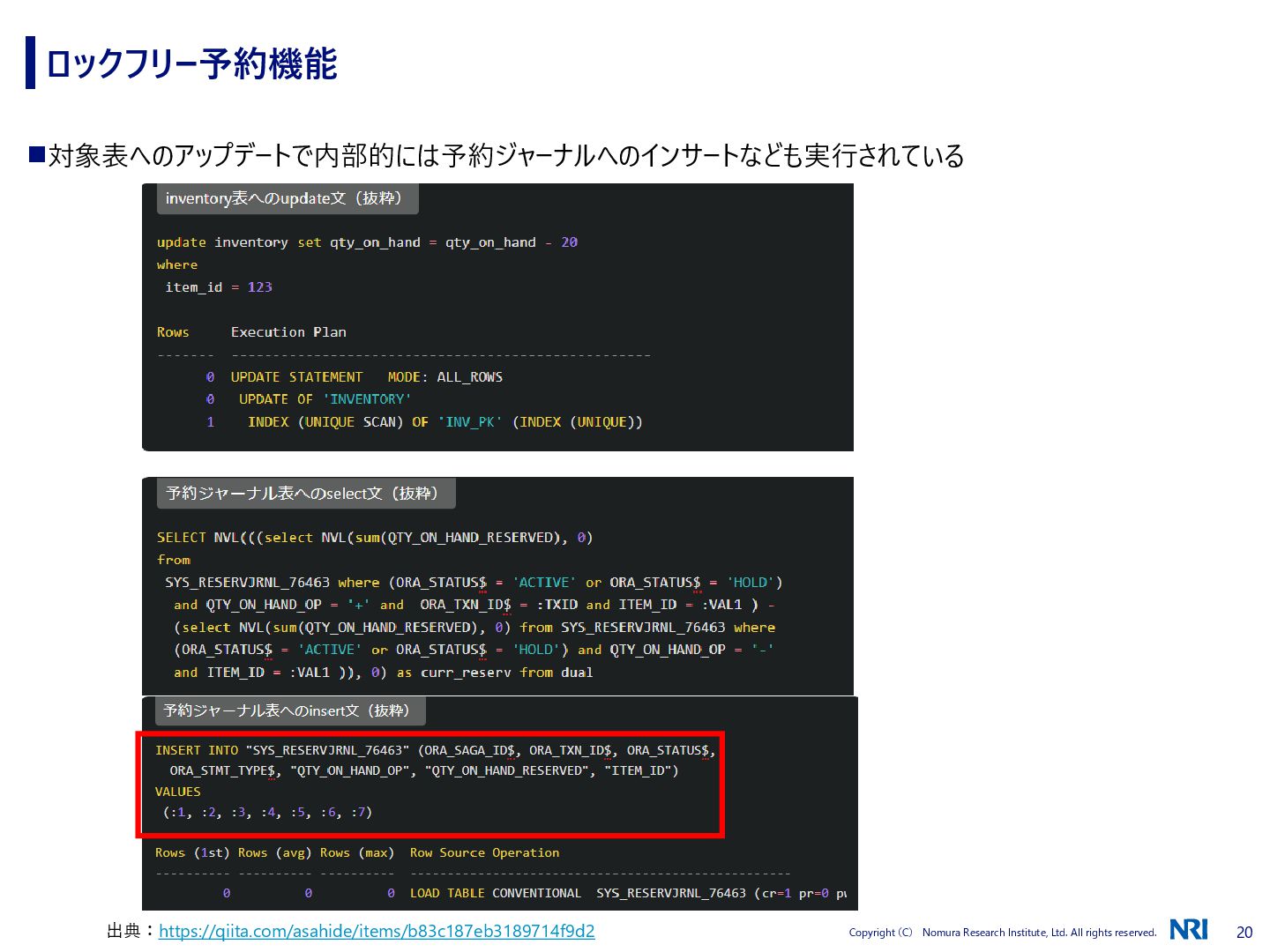Click the 'SYS_RESERVJRNL_76463 where' select line
Image resolution: width=1270 pixels, height=952 pixels.
click(474, 583)
